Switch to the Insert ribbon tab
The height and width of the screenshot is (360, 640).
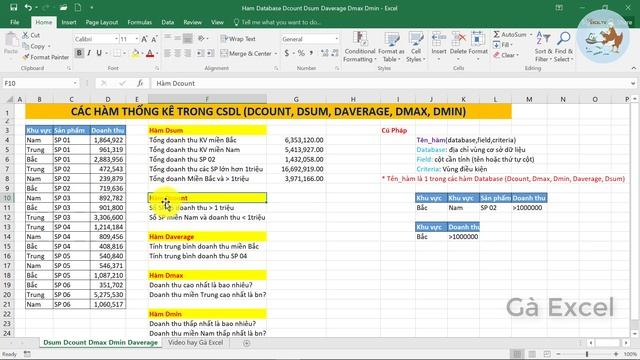tap(69, 22)
